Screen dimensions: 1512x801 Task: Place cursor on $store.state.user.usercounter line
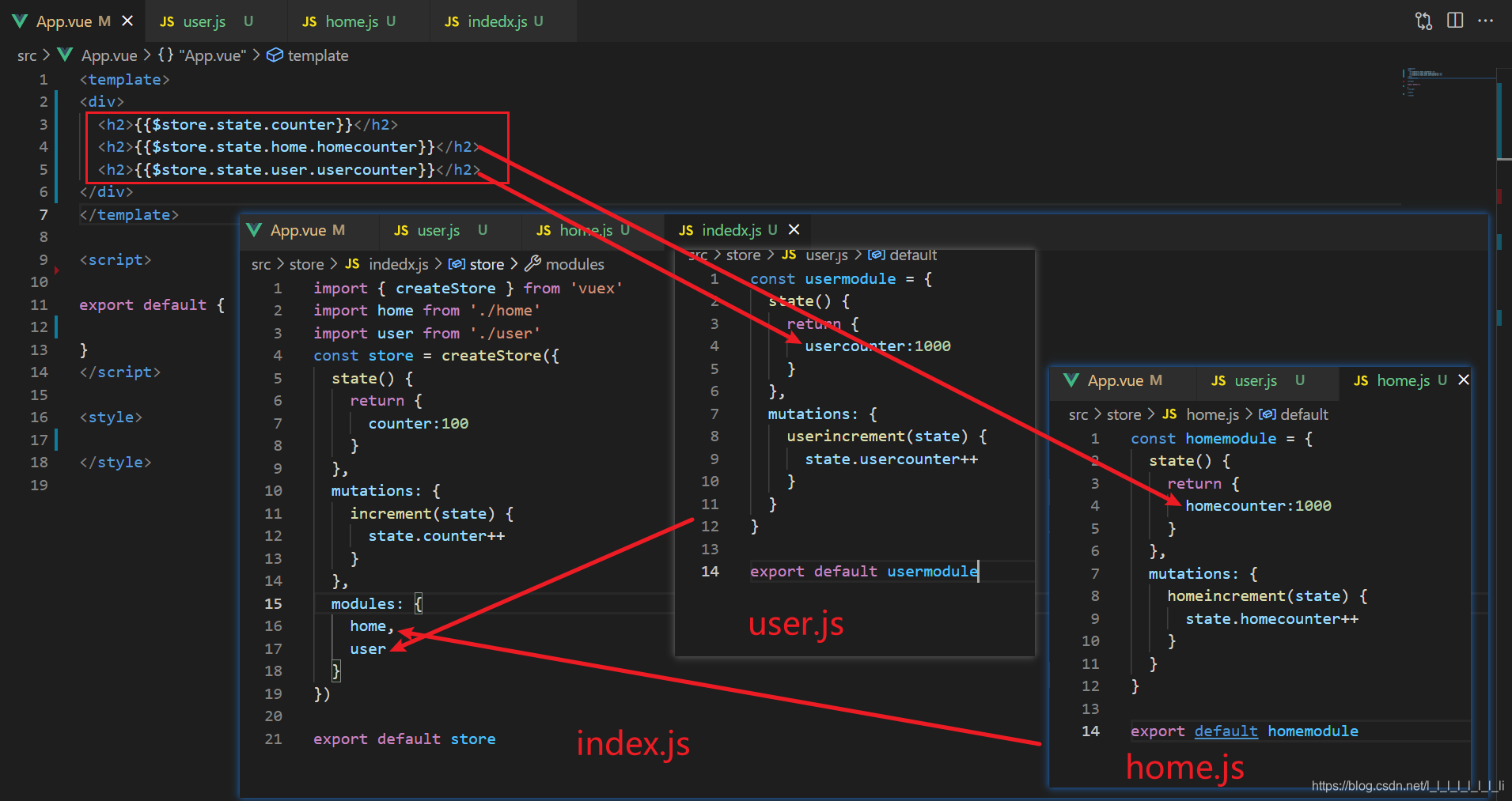[x=289, y=170]
